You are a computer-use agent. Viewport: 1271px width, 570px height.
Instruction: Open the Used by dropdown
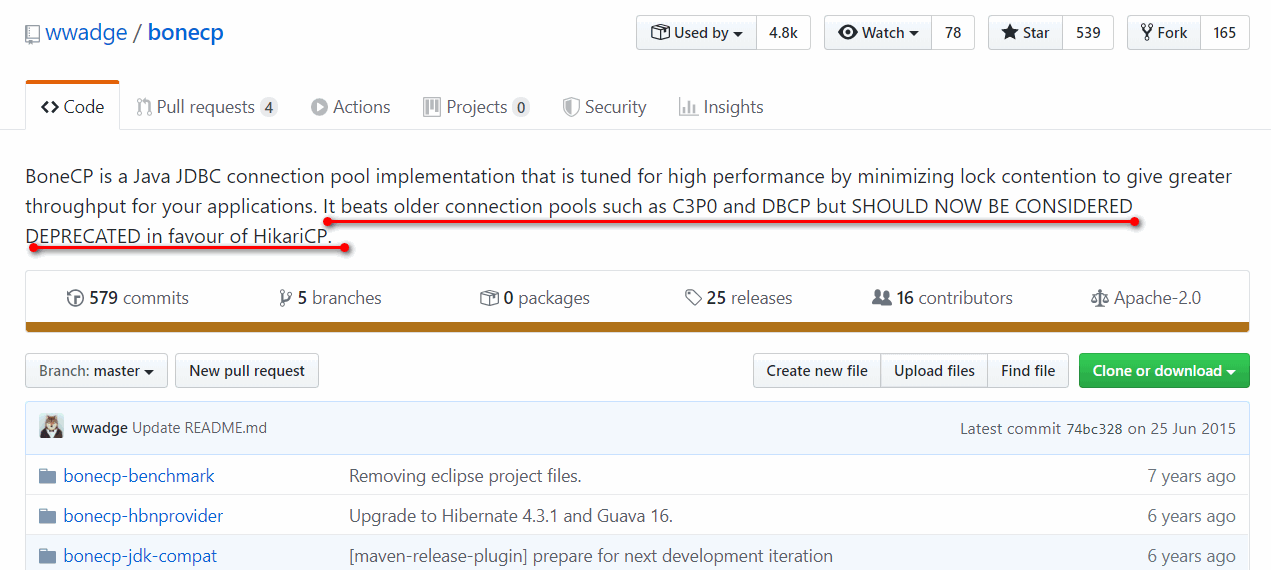tap(697, 32)
